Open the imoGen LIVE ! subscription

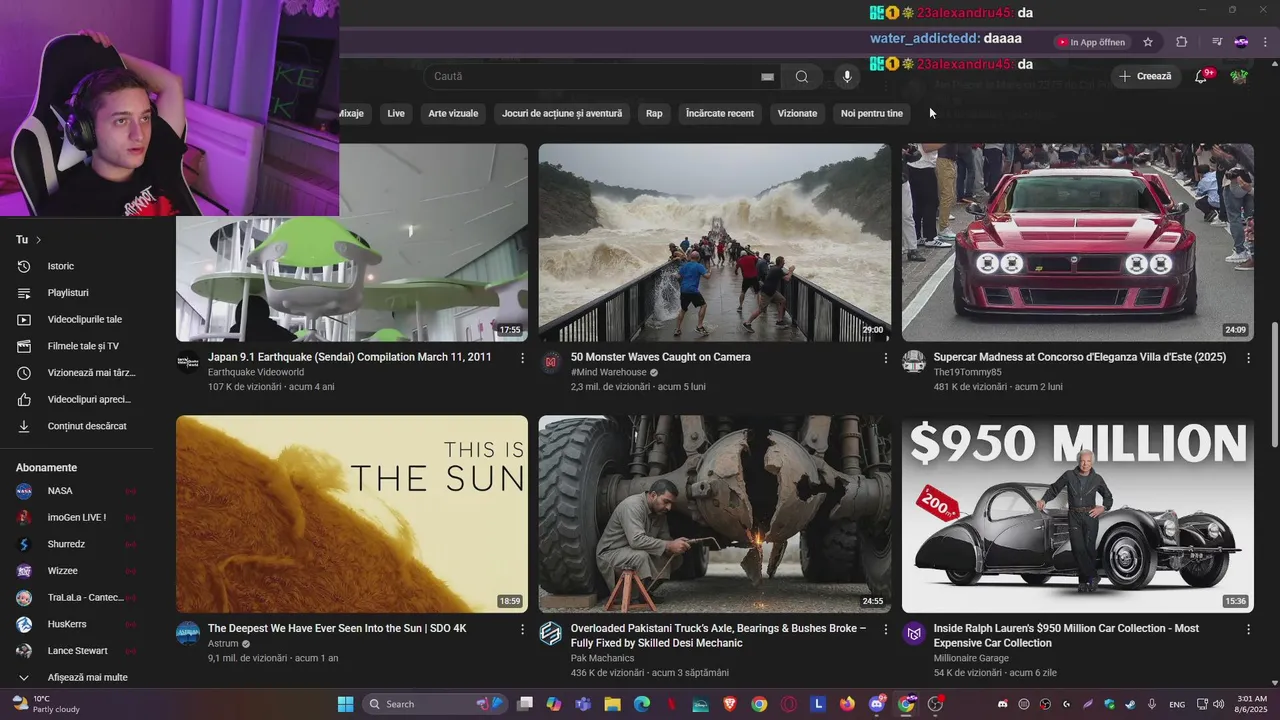click(75, 517)
